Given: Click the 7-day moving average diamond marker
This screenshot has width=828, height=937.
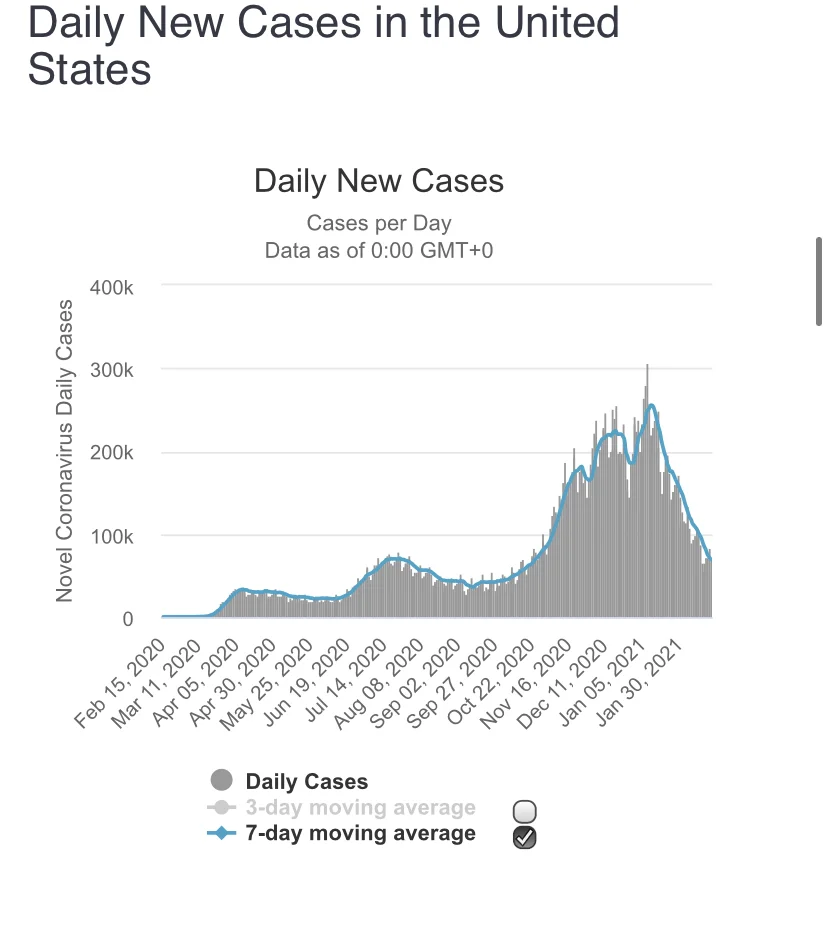Looking at the screenshot, I should [x=222, y=833].
